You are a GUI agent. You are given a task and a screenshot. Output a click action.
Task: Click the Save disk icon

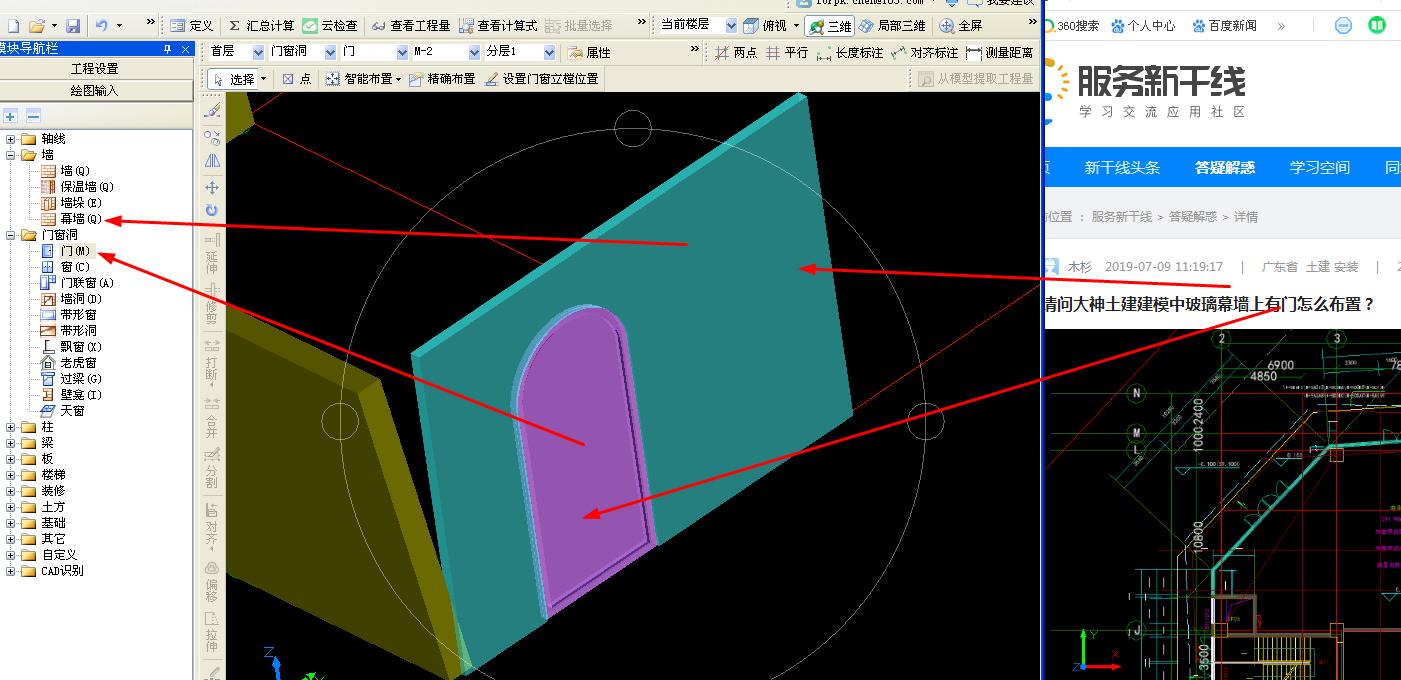(73, 25)
